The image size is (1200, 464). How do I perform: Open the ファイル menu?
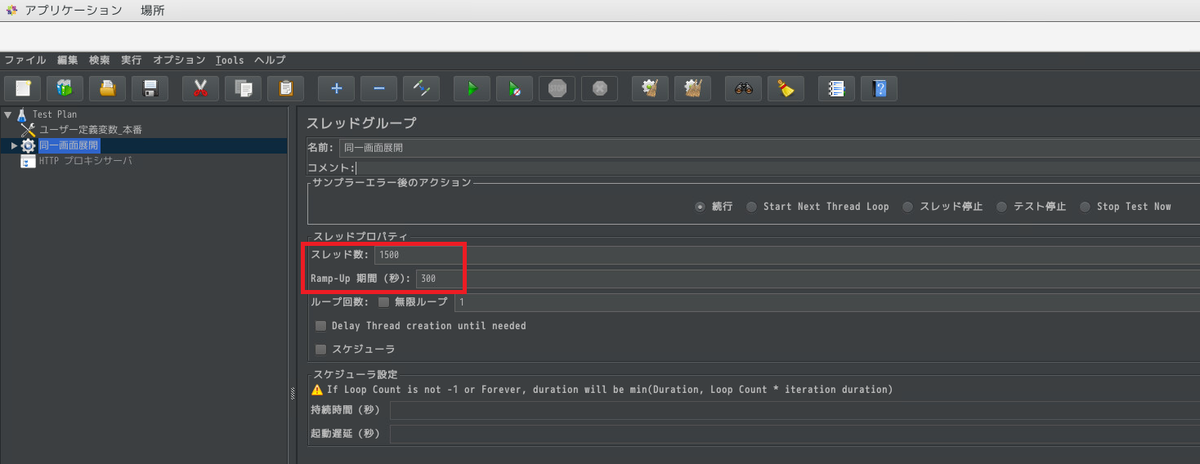click(25, 60)
